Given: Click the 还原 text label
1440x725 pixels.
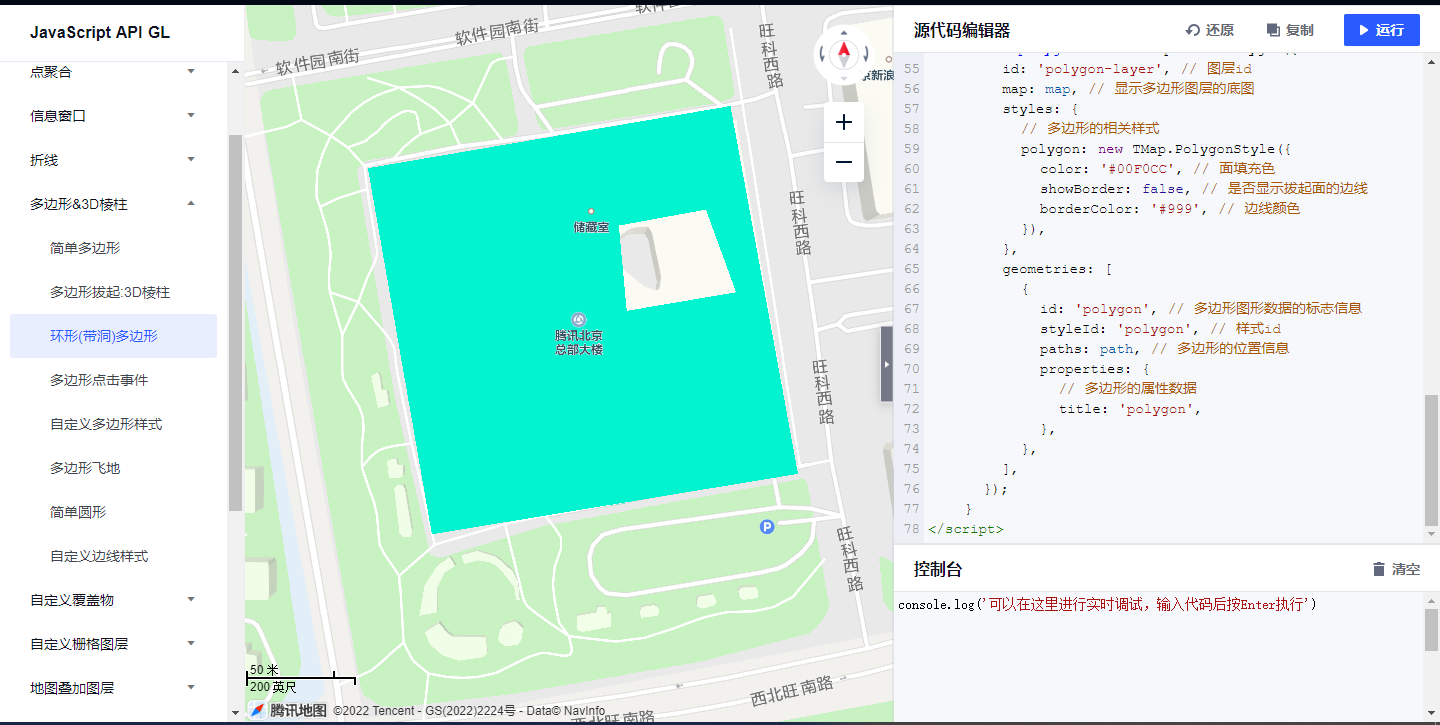Looking at the screenshot, I should 1220,30.
